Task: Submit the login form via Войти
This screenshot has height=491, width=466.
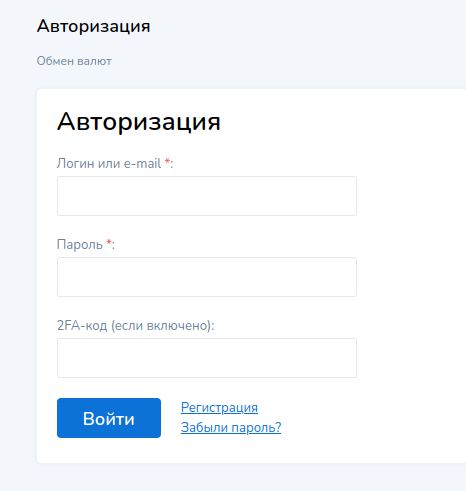Action: click(109, 418)
